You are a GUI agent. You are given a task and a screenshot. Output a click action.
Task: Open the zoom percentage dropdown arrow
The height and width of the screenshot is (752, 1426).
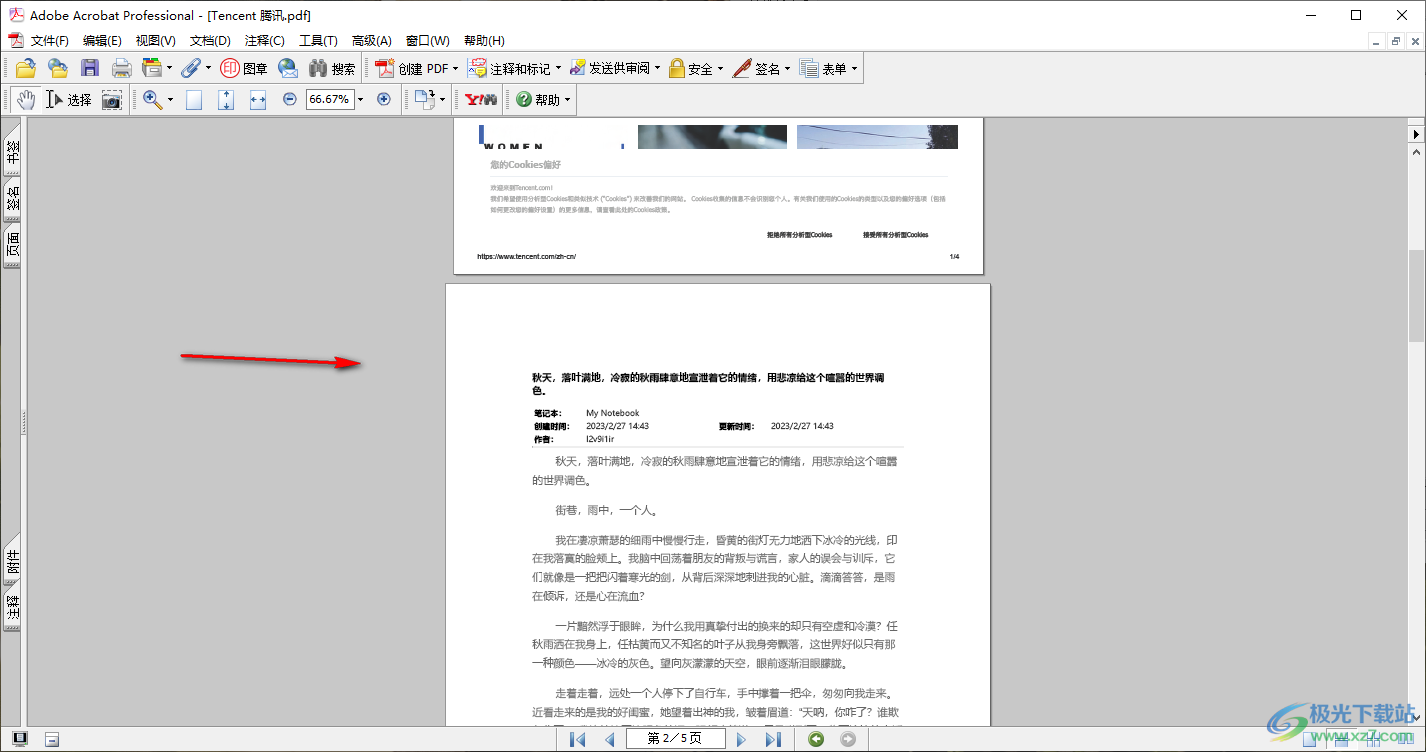coord(361,99)
